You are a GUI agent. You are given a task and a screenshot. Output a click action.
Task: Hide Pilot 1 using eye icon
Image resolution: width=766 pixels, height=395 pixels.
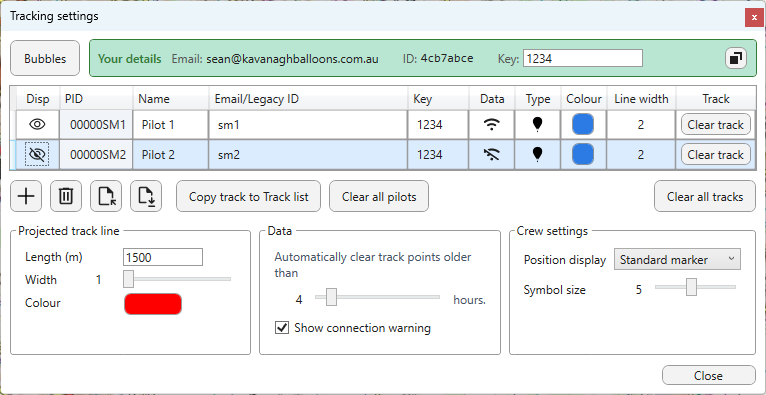[37, 125]
